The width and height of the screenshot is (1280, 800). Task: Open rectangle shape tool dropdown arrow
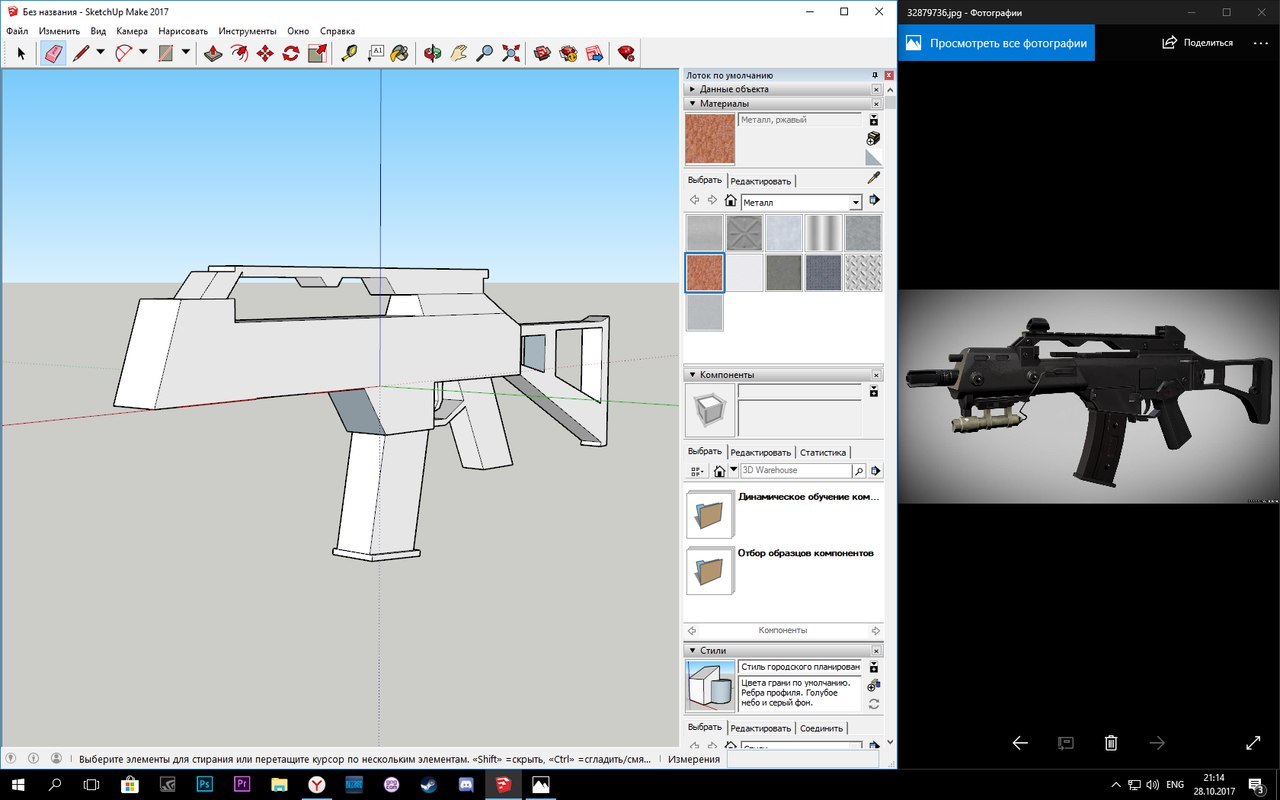coord(186,53)
